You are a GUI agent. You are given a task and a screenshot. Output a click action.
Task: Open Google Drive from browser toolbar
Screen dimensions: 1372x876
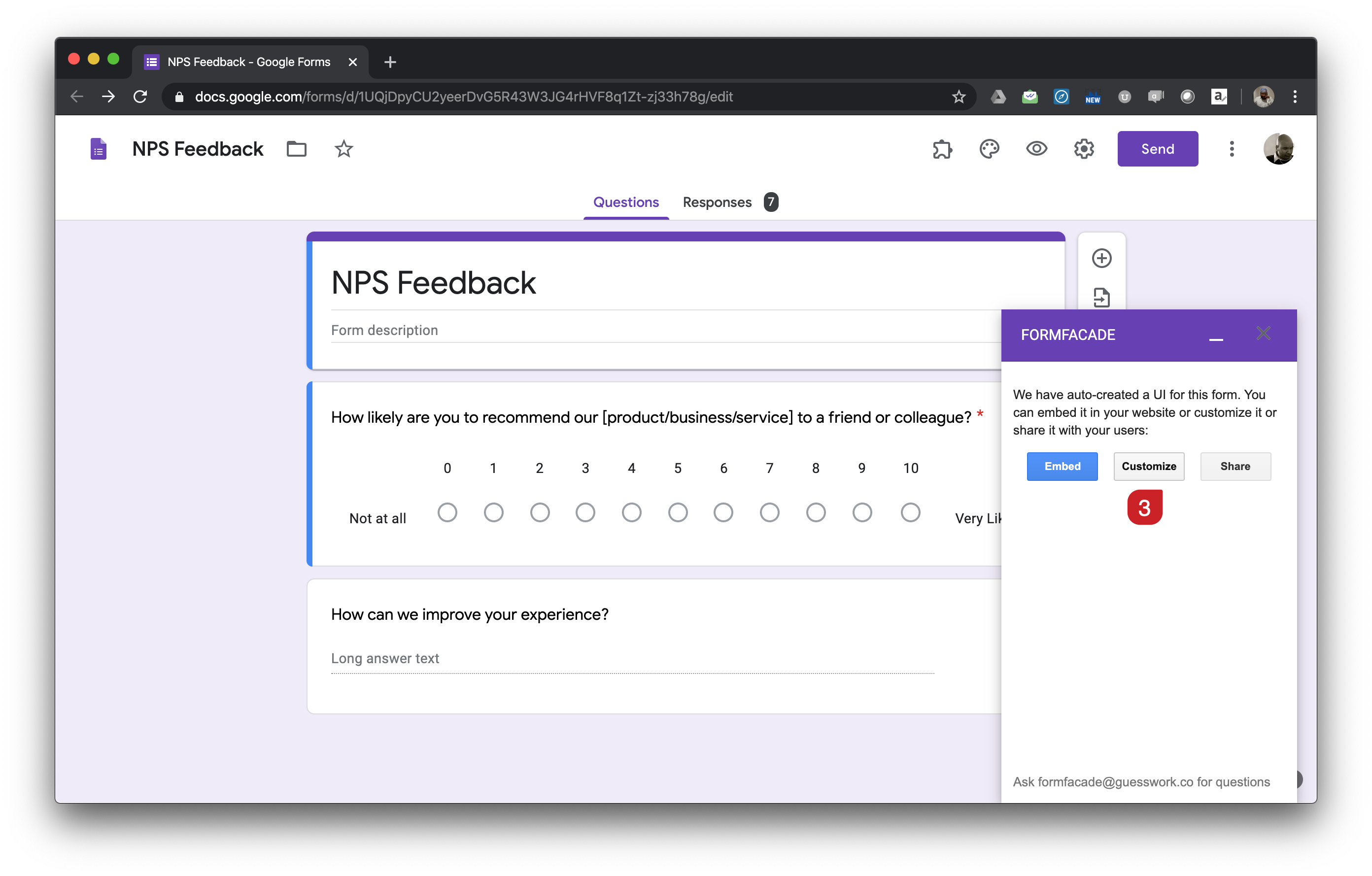pos(998,96)
